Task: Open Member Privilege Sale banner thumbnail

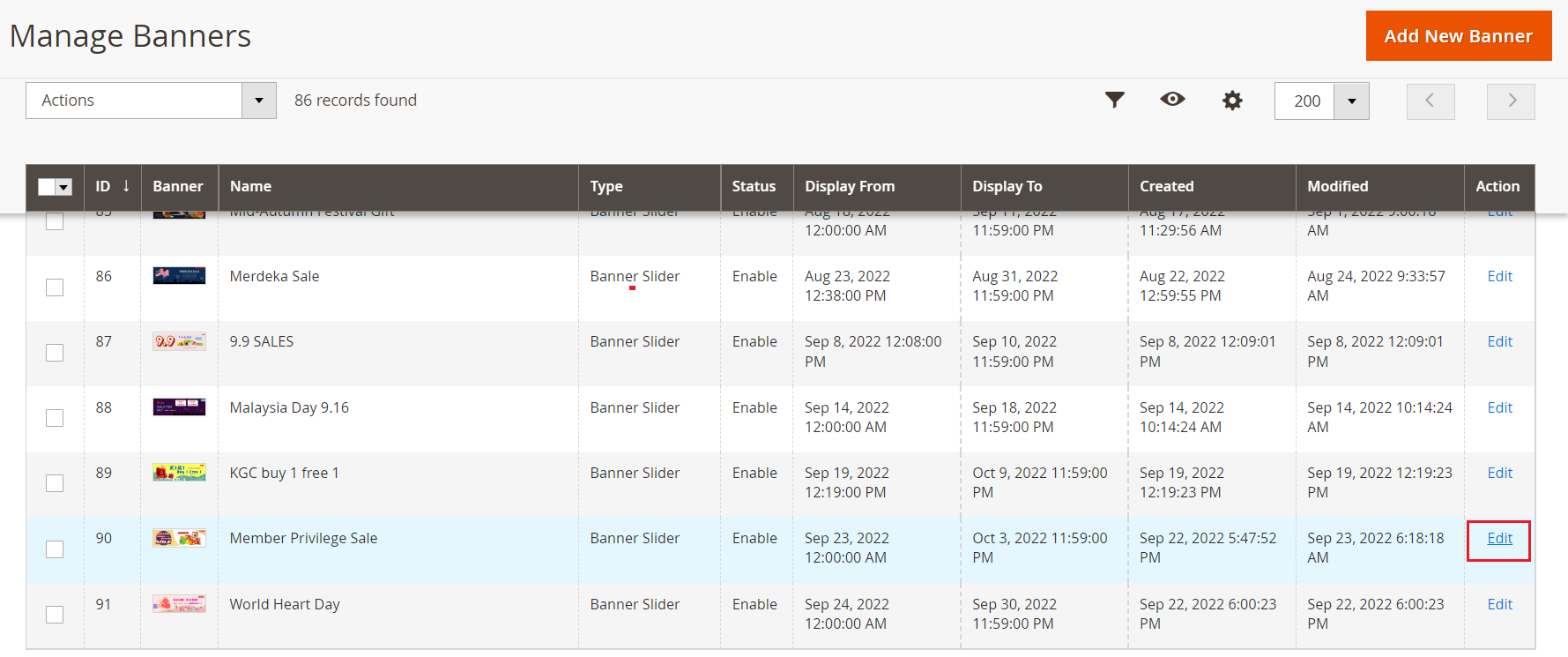Action: pyautogui.click(x=179, y=538)
